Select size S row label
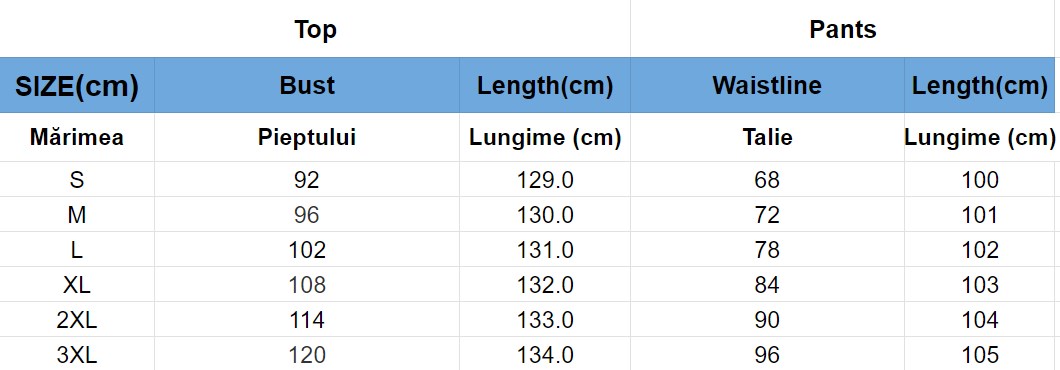This screenshot has width=1060, height=370. (77, 179)
